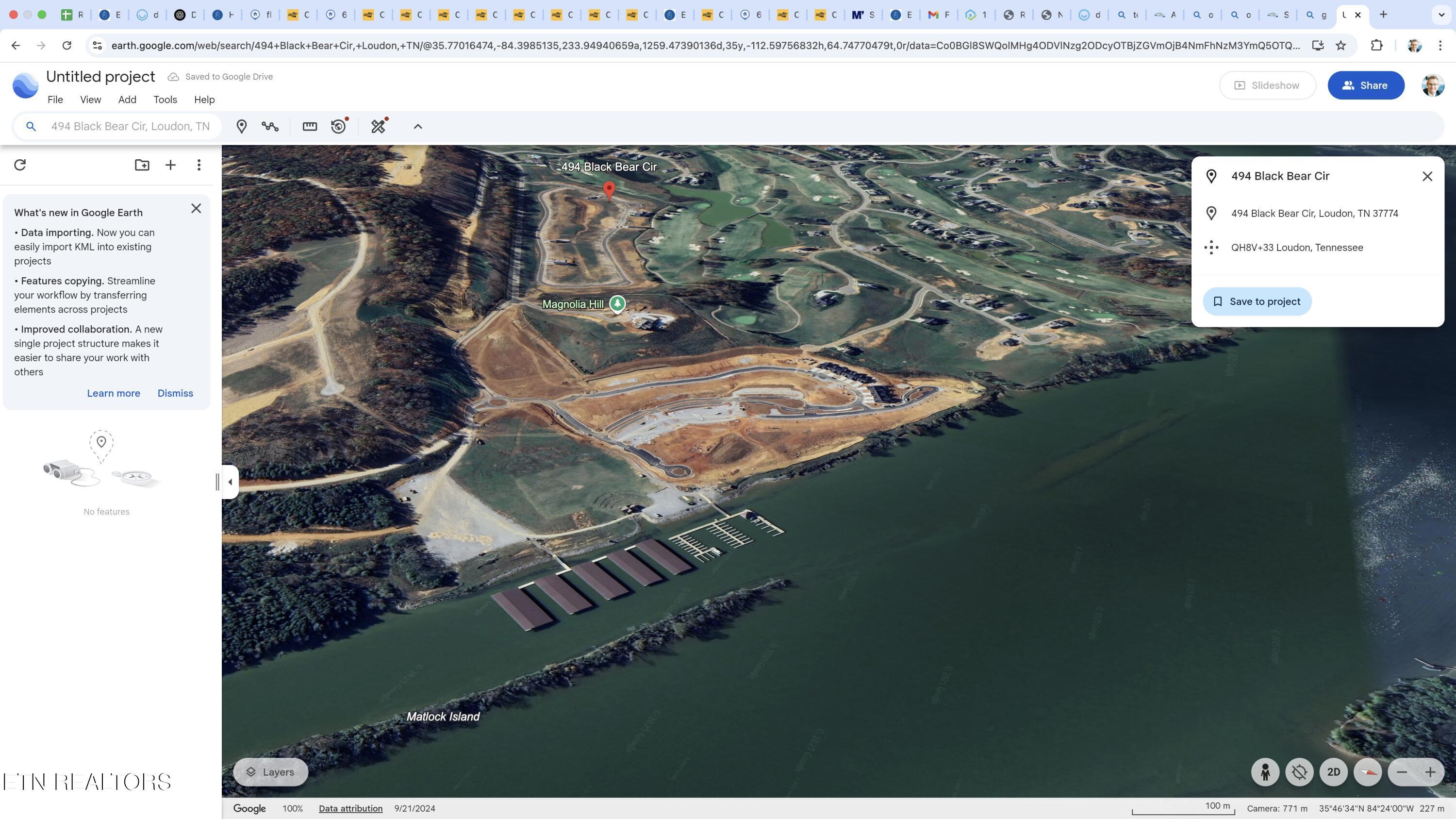Click the Chrome profile avatar in toolbar
Screen dimensions: 1456x819
(1414, 45)
